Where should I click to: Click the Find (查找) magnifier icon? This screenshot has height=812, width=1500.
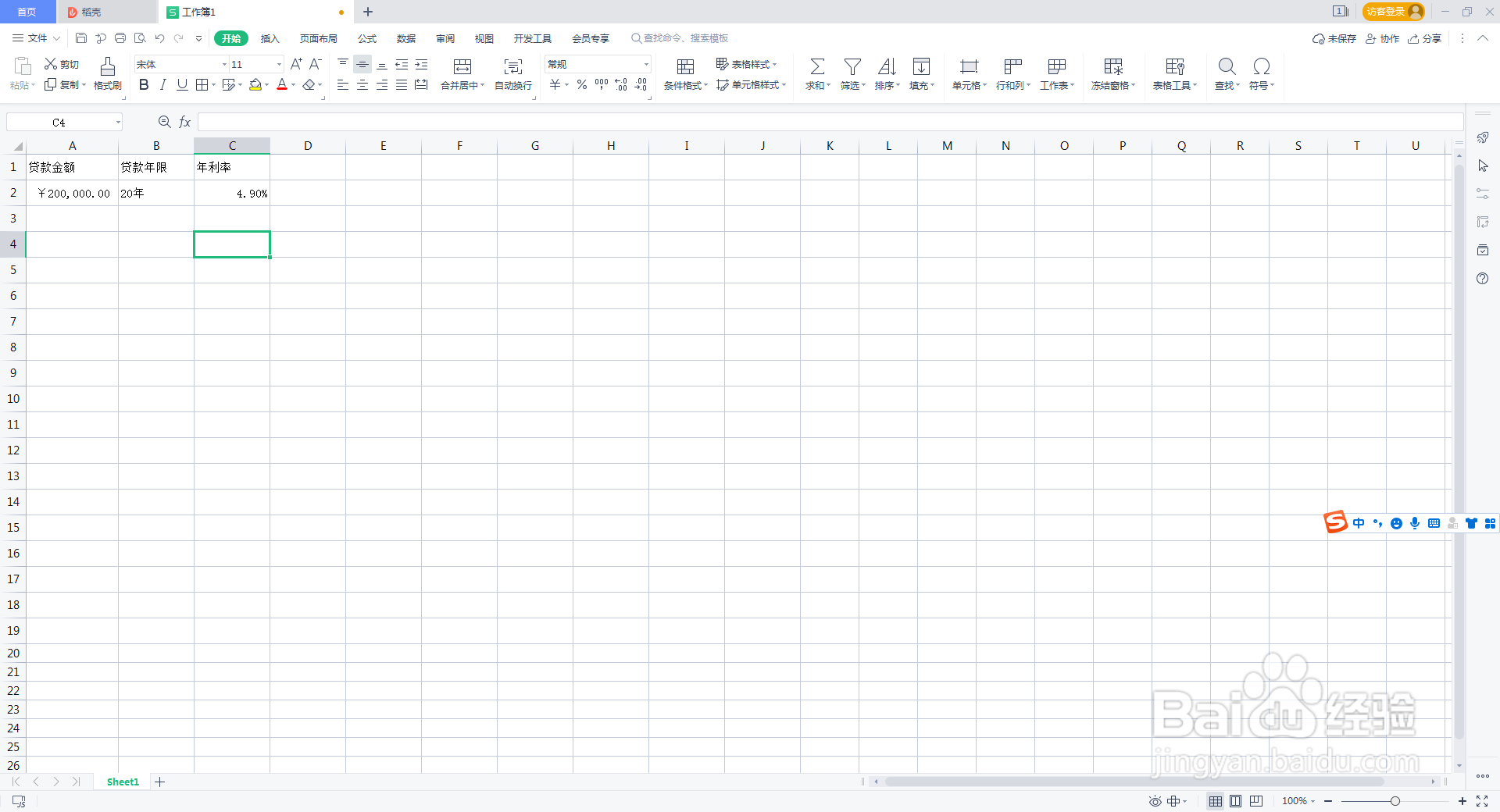tap(1227, 66)
